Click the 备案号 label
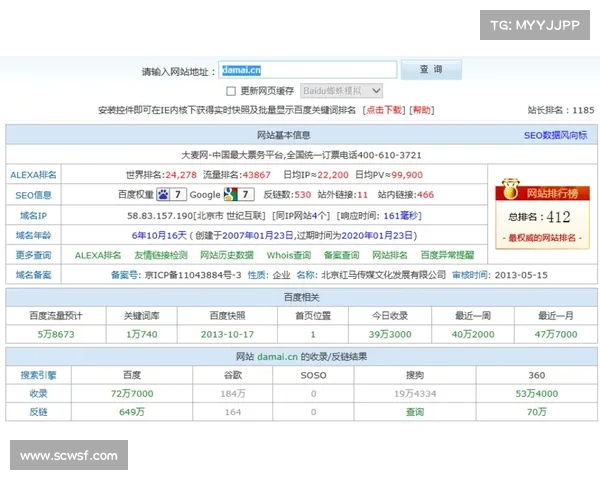 coord(126,275)
